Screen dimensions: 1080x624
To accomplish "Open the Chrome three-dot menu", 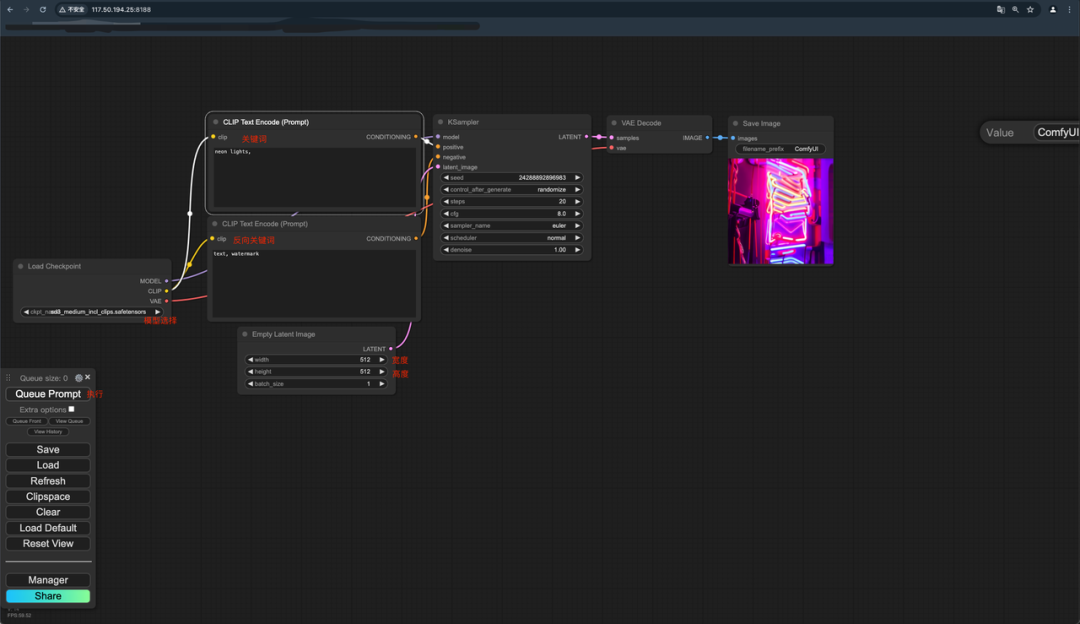I will coord(1069,9).
